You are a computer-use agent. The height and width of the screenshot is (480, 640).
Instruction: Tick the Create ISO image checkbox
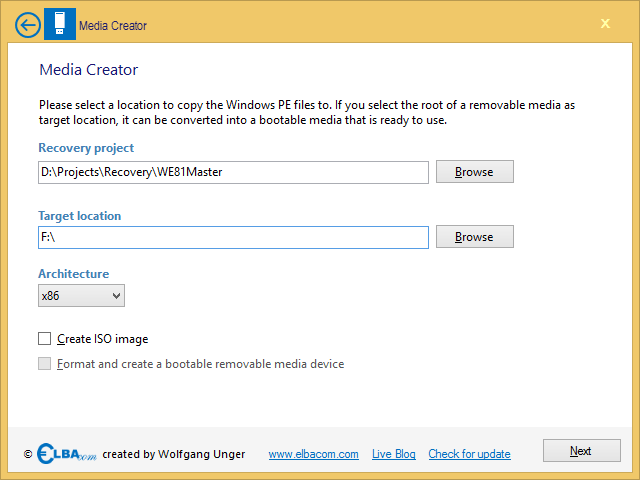click(x=44, y=339)
